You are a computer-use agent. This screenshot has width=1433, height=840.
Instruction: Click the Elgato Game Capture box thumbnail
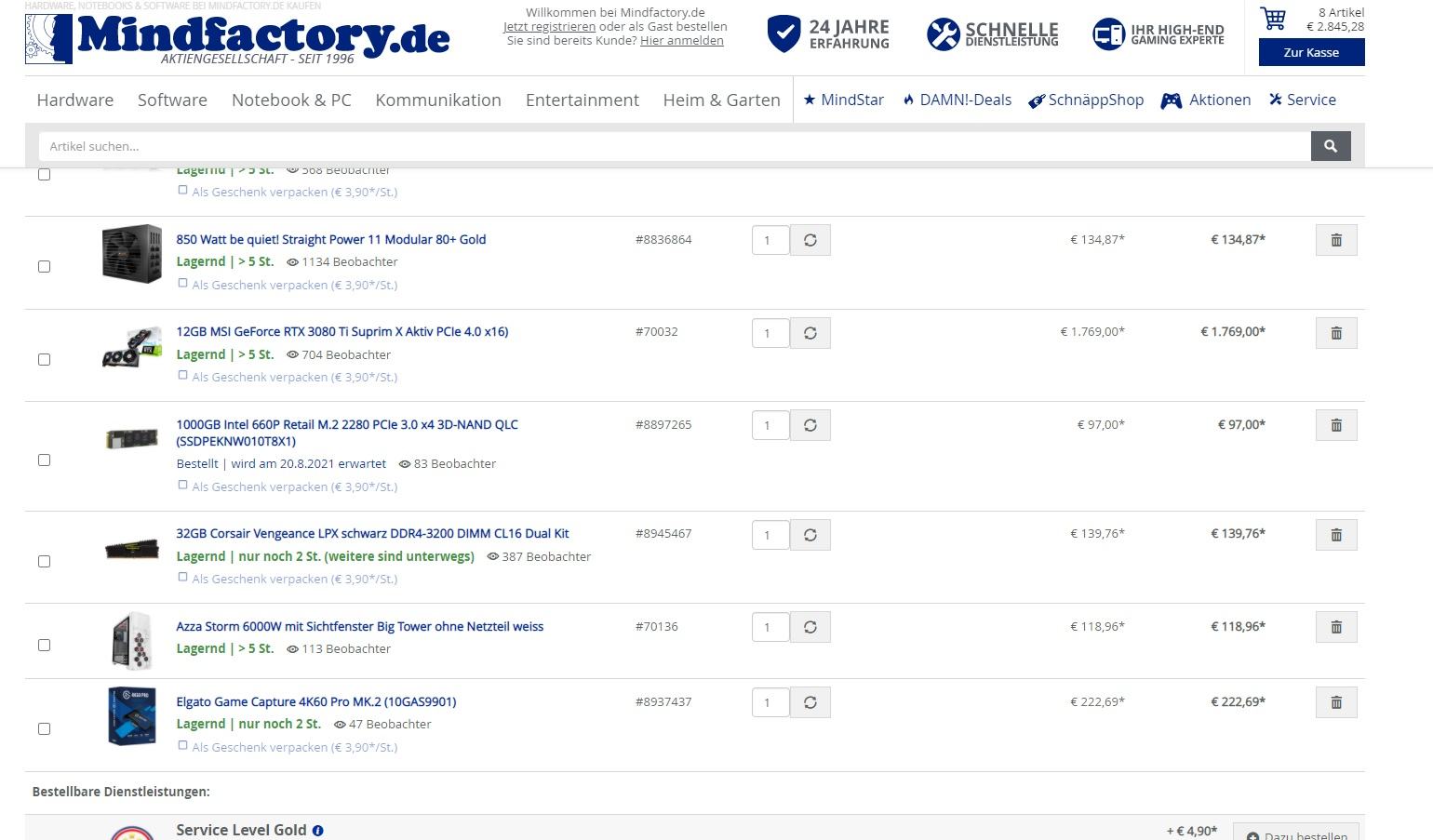click(x=131, y=716)
